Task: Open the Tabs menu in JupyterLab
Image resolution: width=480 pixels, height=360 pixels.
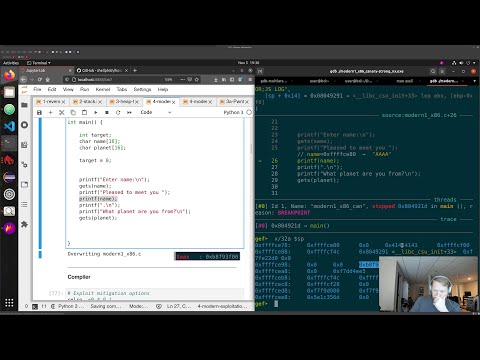Action: click(122, 89)
